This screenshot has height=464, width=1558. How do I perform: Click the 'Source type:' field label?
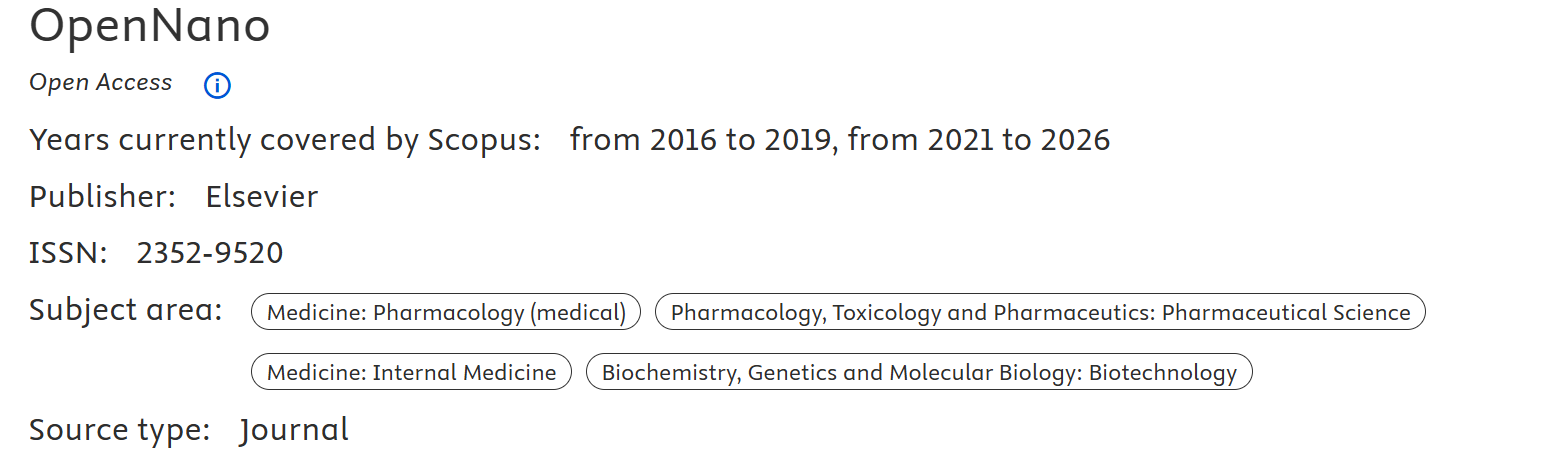coord(119,431)
